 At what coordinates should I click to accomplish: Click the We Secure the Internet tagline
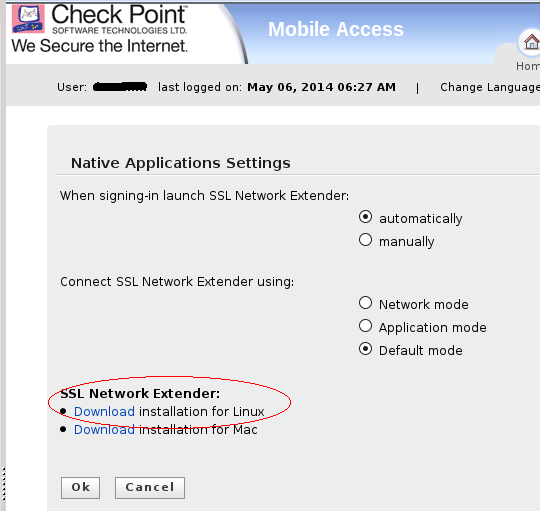coord(100,46)
